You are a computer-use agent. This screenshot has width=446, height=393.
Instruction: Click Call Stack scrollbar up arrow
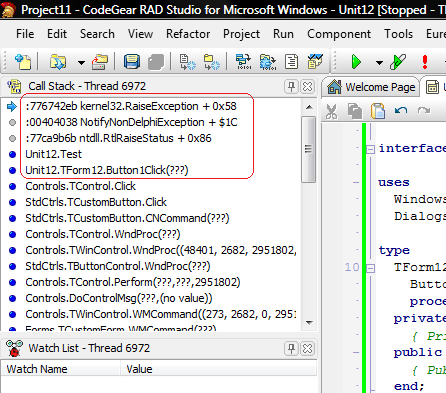point(309,107)
